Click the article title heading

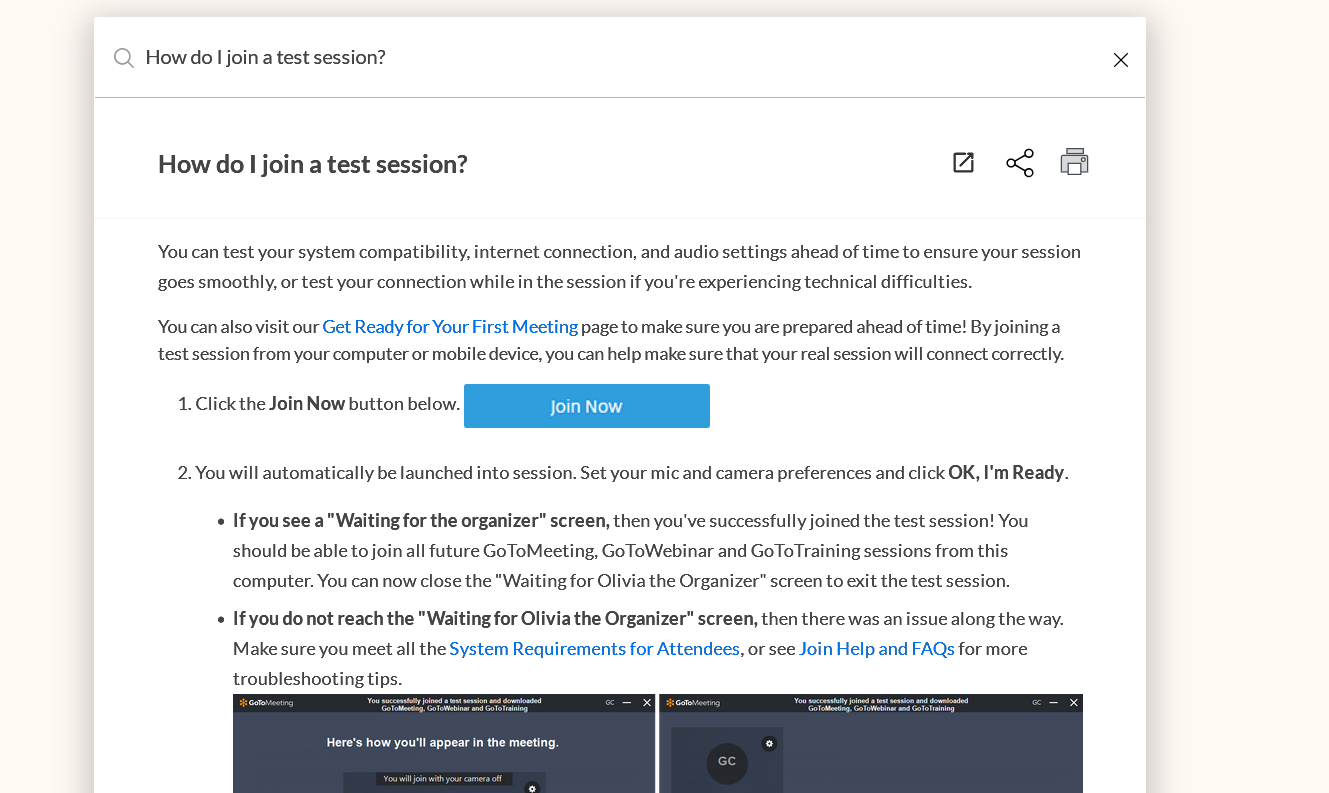pos(312,164)
